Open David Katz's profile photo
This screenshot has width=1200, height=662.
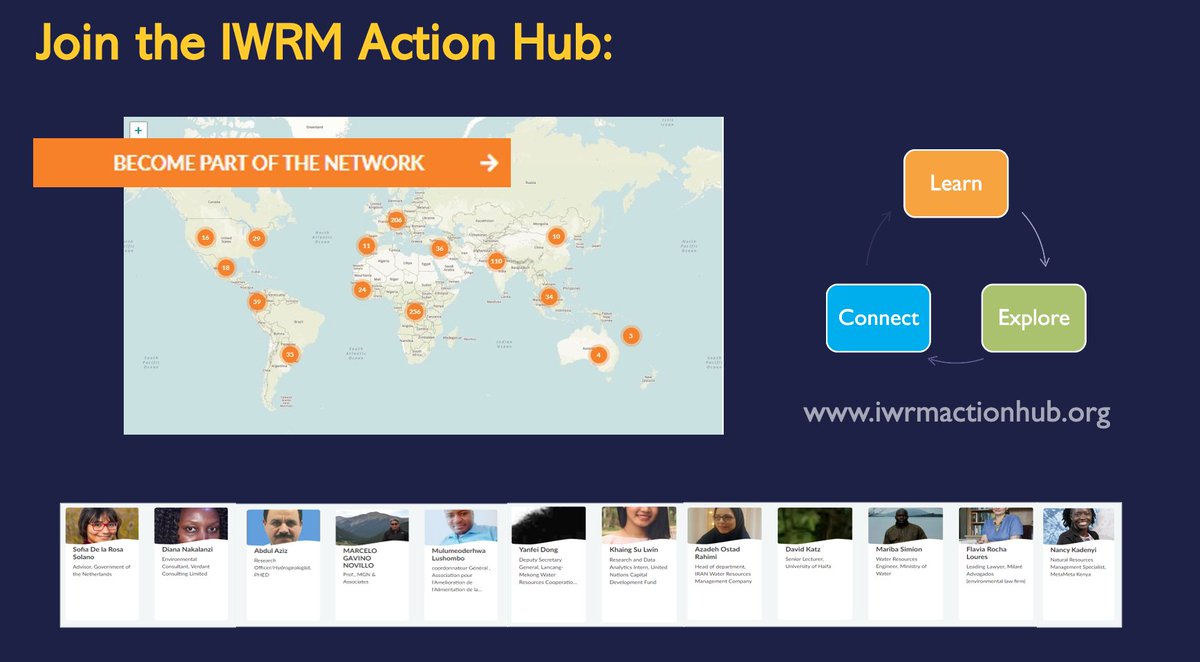pyautogui.click(x=815, y=525)
